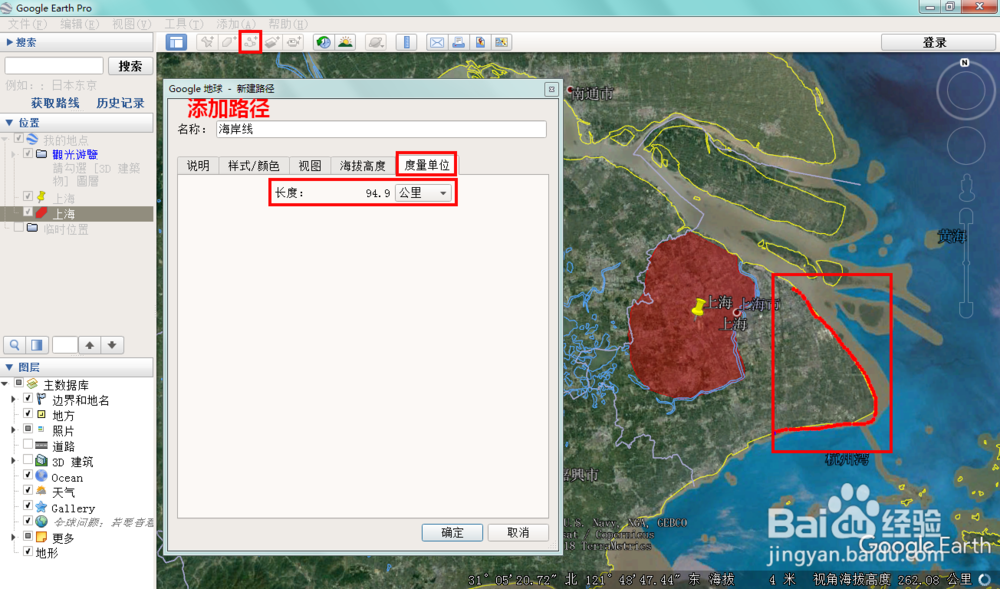The image size is (1000, 589).
Task: Toggle the 地形 layer checkbox
Action: tap(28, 551)
